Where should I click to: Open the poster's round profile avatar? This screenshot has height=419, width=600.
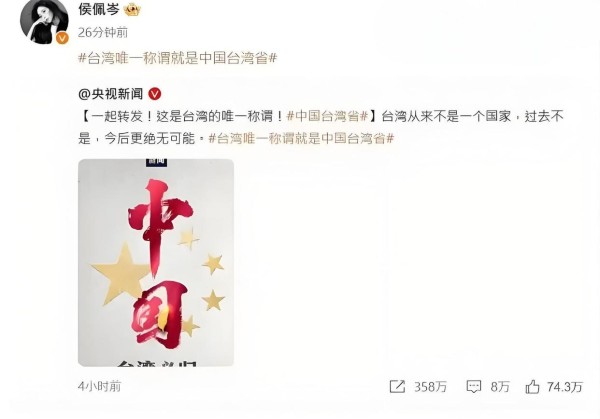(x=44, y=21)
